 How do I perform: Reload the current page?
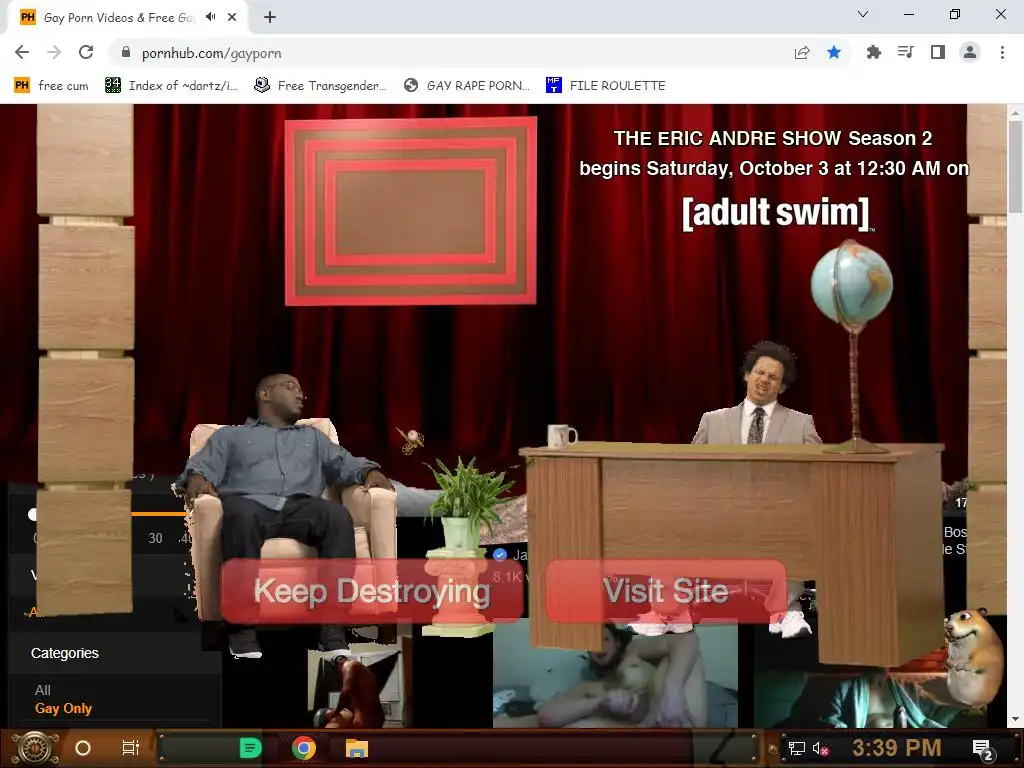coord(86,52)
